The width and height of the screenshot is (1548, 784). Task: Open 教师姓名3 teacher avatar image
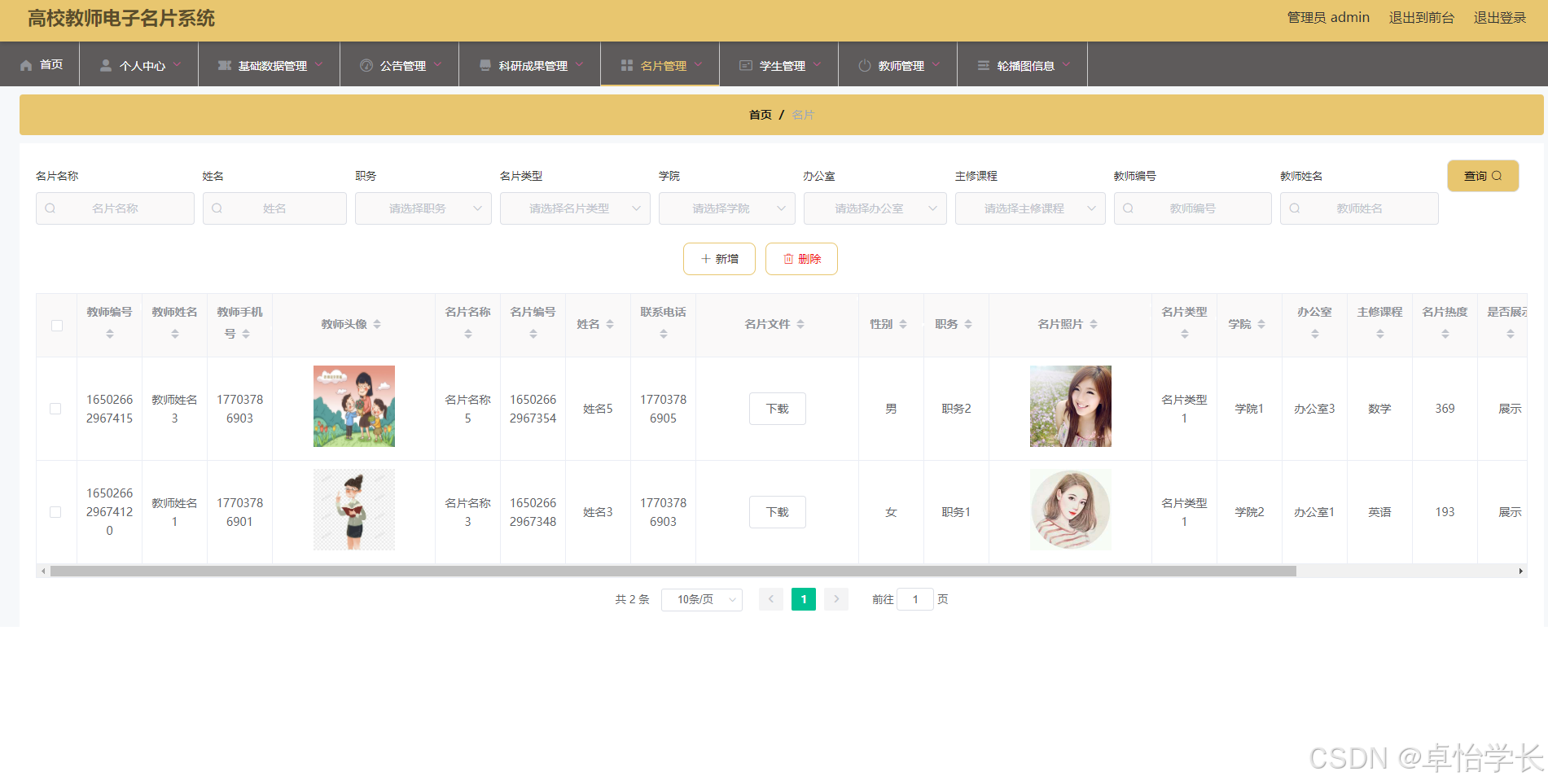pos(354,406)
